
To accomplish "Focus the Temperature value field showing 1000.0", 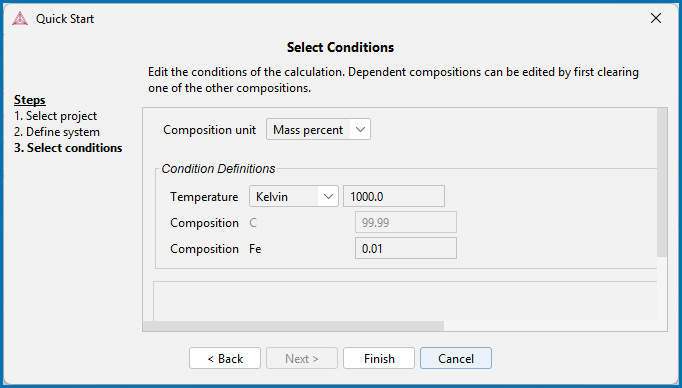I will (394, 197).
